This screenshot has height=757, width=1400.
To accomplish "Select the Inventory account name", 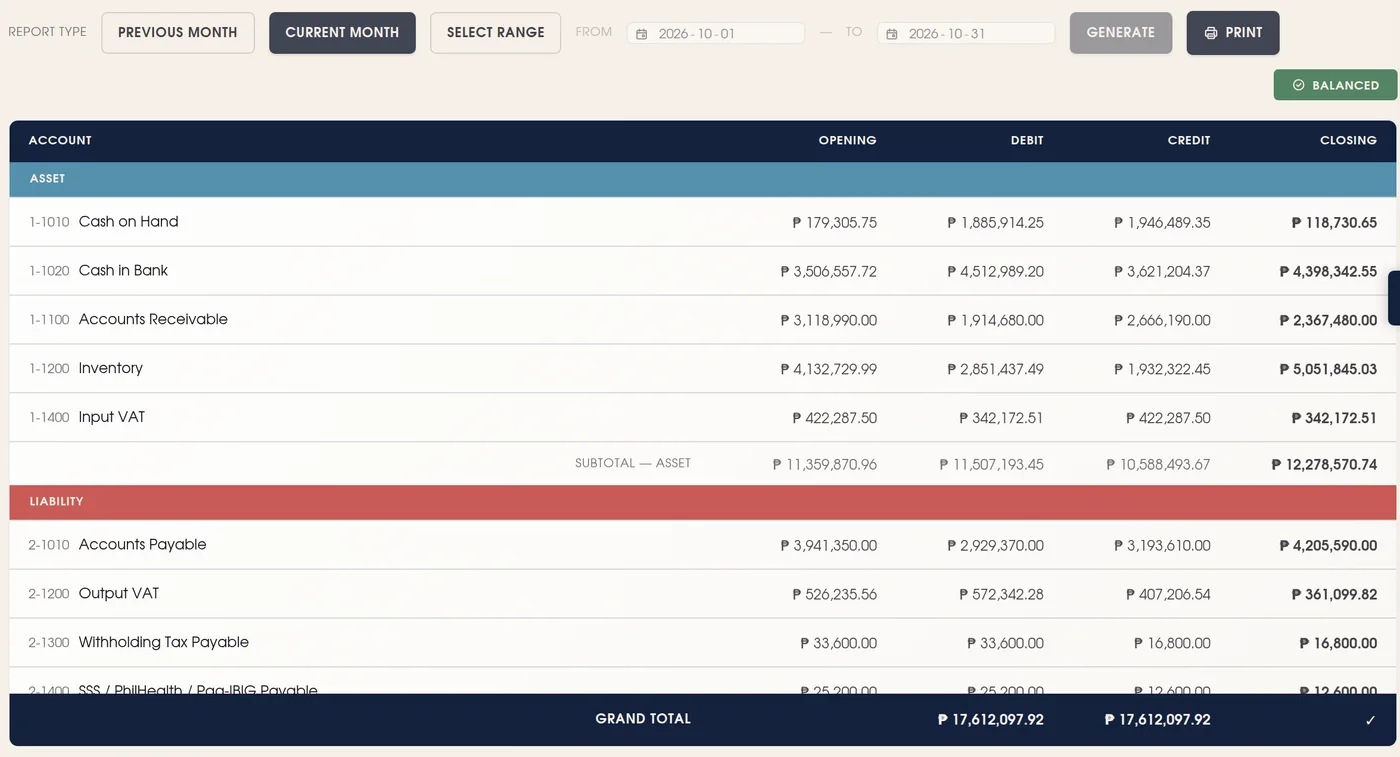I will pos(111,369).
